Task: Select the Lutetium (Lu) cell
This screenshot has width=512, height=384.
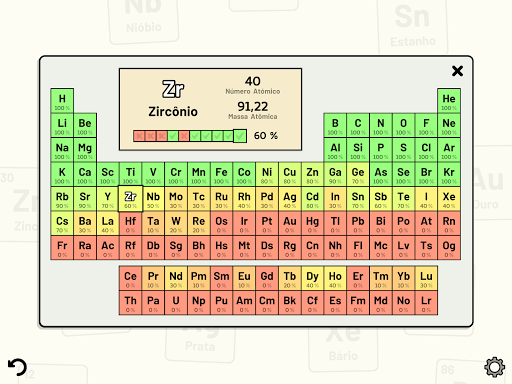Action: (426, 278)
